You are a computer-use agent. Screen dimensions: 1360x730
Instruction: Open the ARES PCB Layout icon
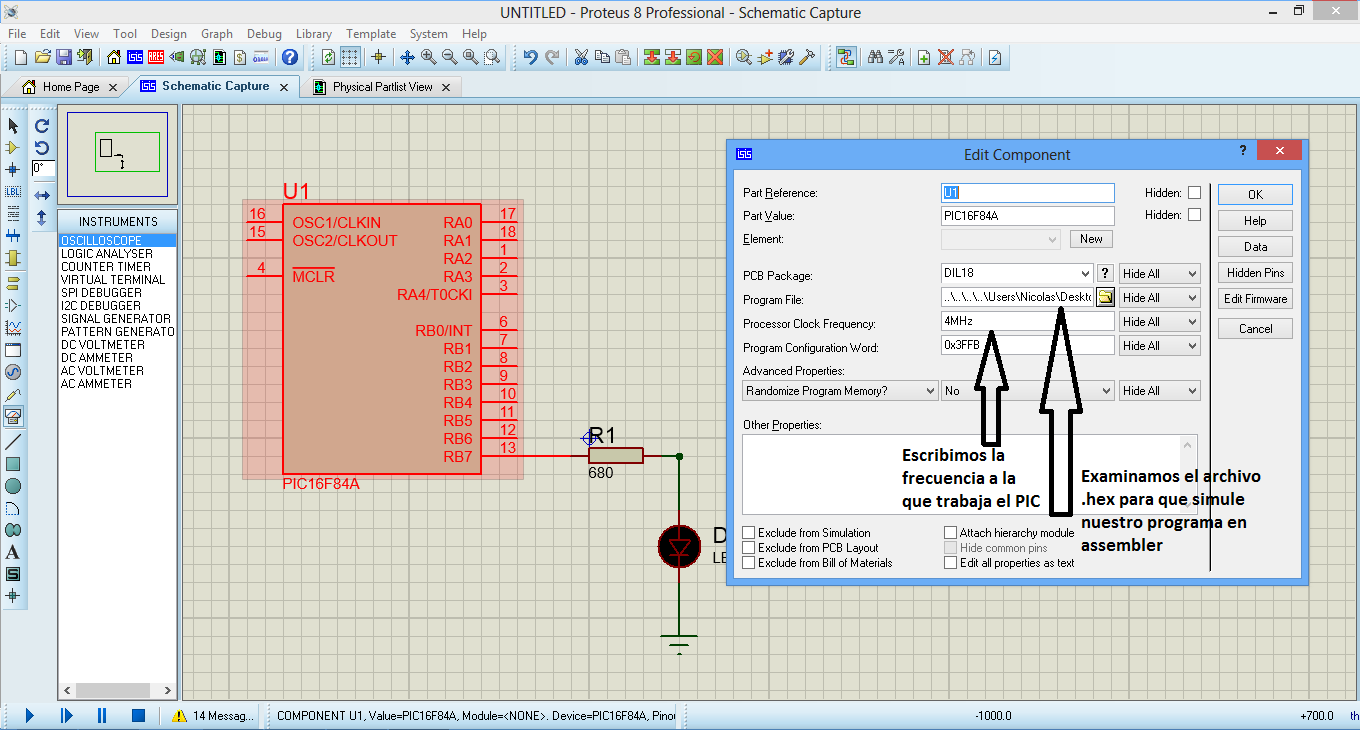click(x=156, y=57)
